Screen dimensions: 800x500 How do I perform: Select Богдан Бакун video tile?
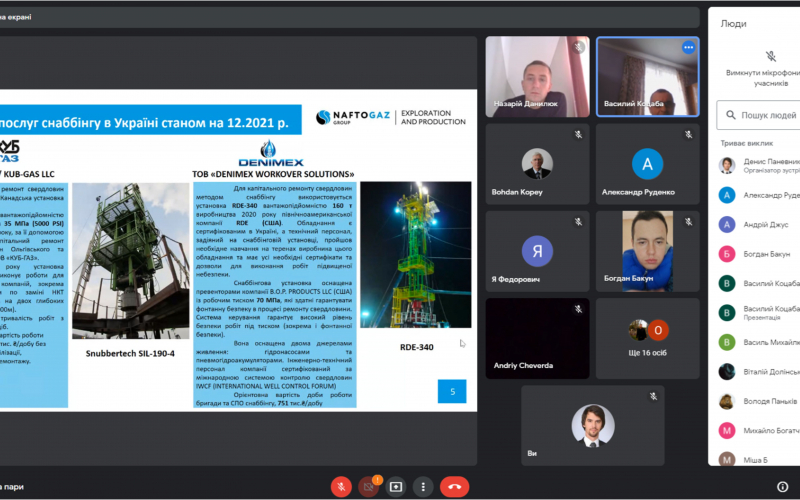647,251
